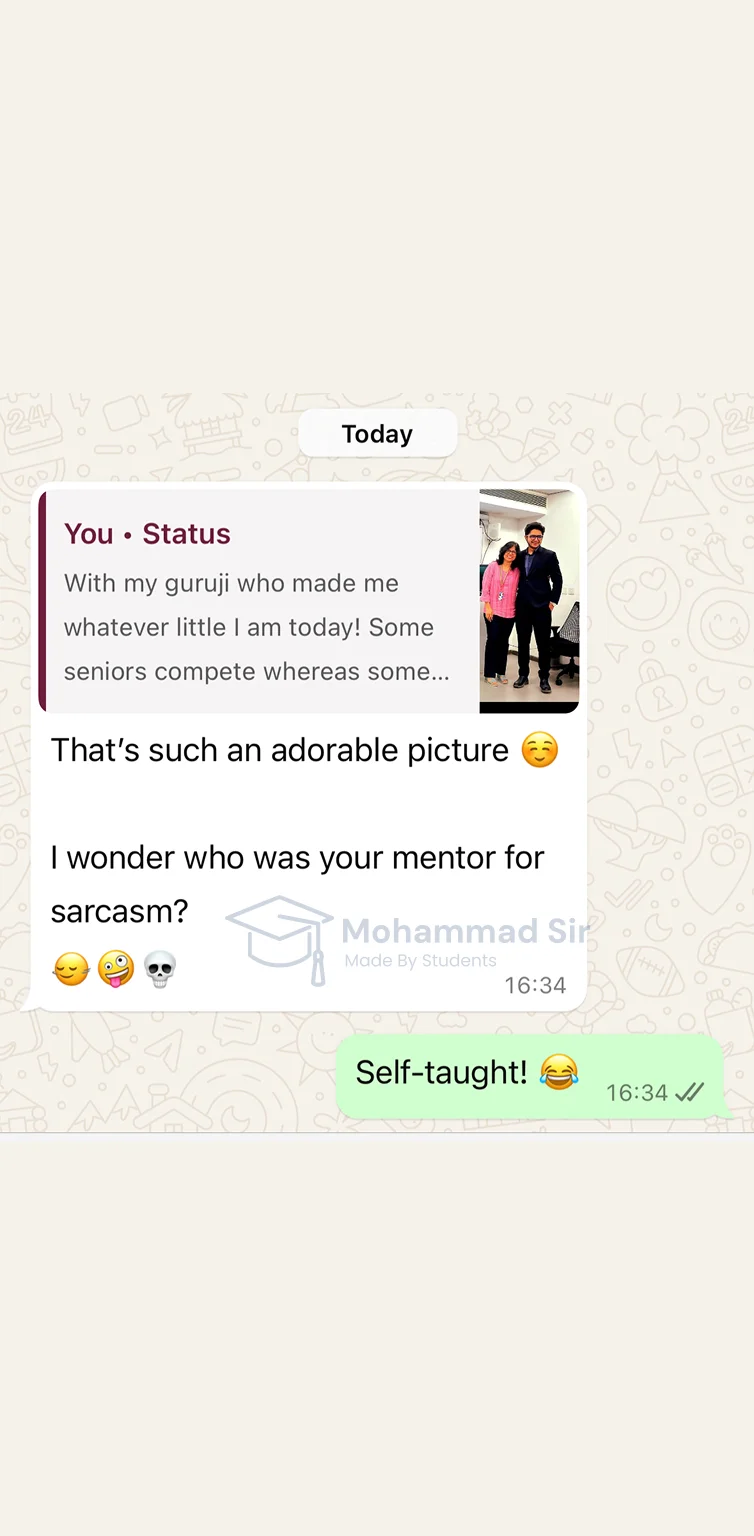Select the 'That's such an adorable picture' text
This screenshot has width=754, height=1536.
coord(280,750)
